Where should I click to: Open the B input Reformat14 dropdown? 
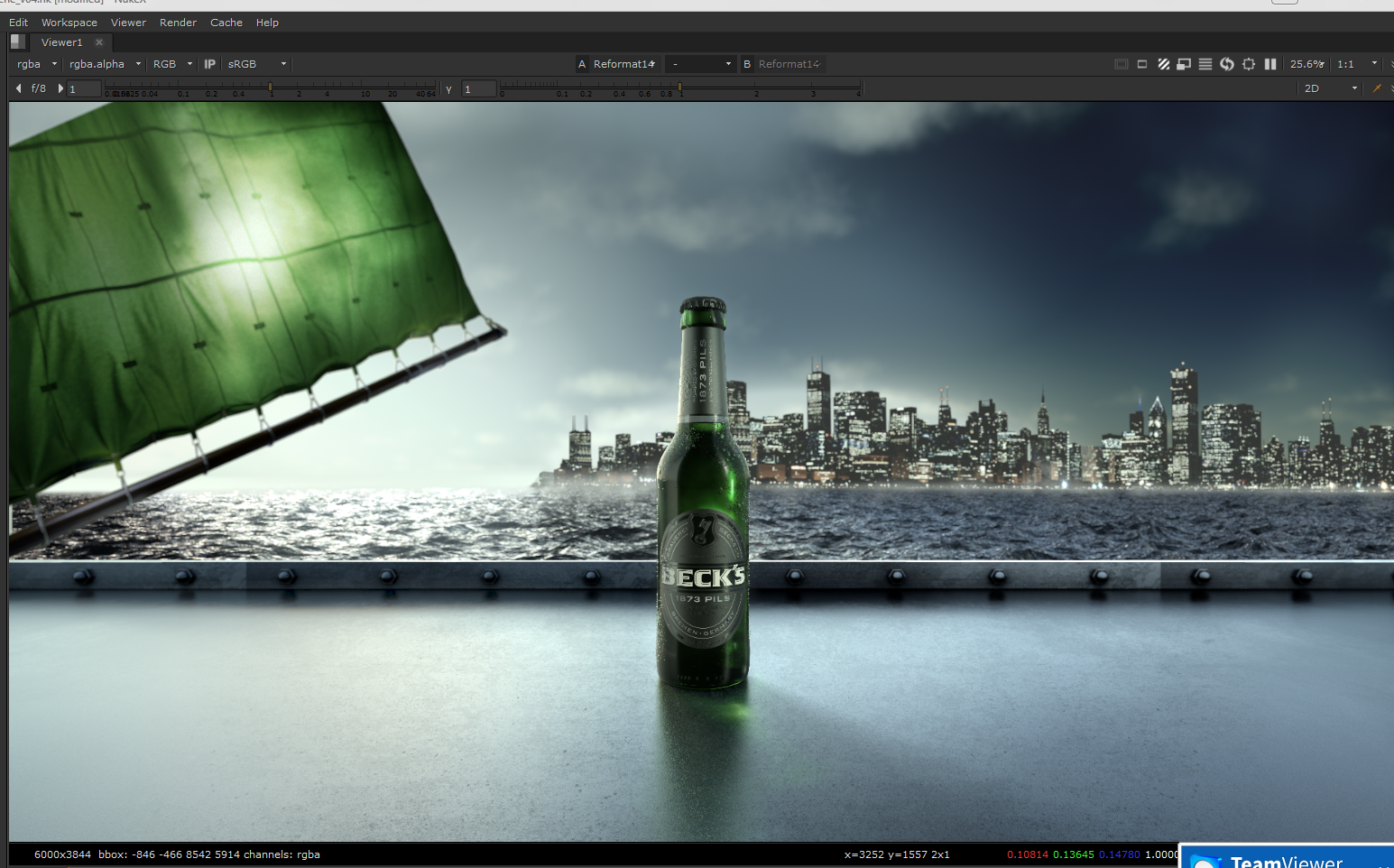point(789,64)
